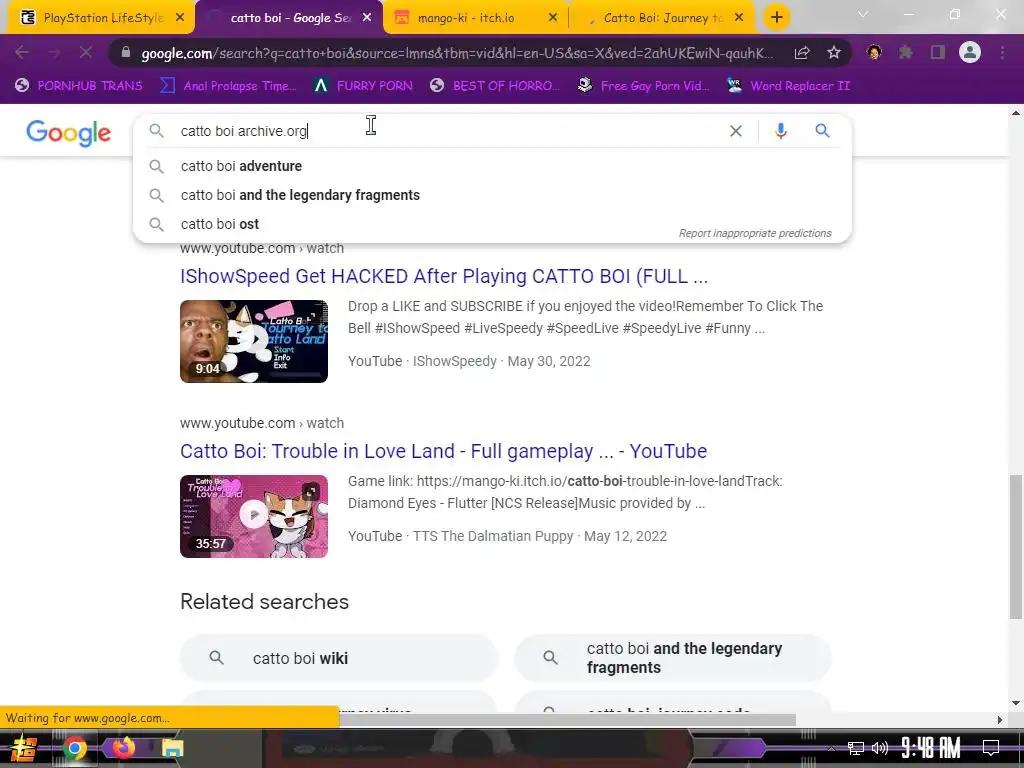The image size is (1024, 768).
Task: Open a new browser tab
Action: [776, 18]
